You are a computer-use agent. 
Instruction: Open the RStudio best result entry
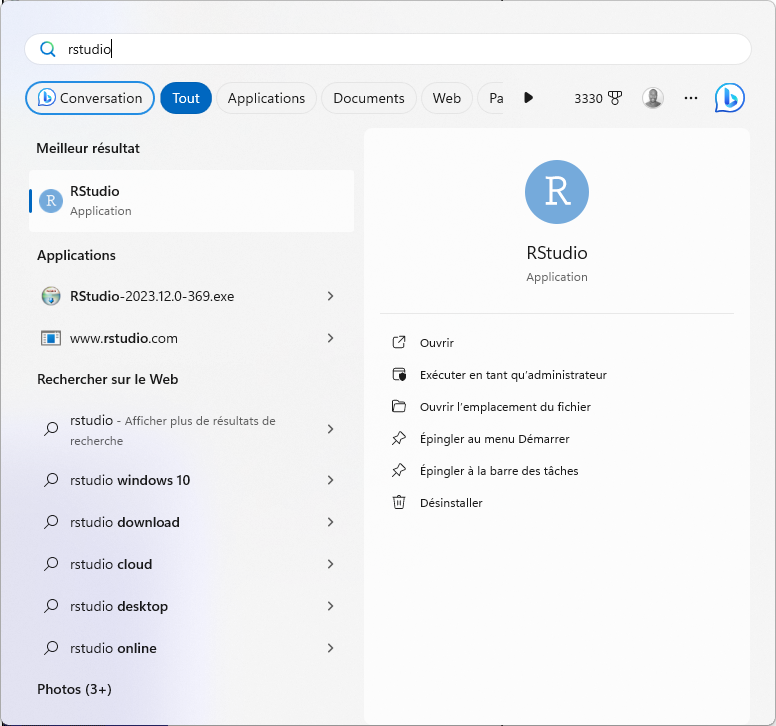click(x=192, y=201)
